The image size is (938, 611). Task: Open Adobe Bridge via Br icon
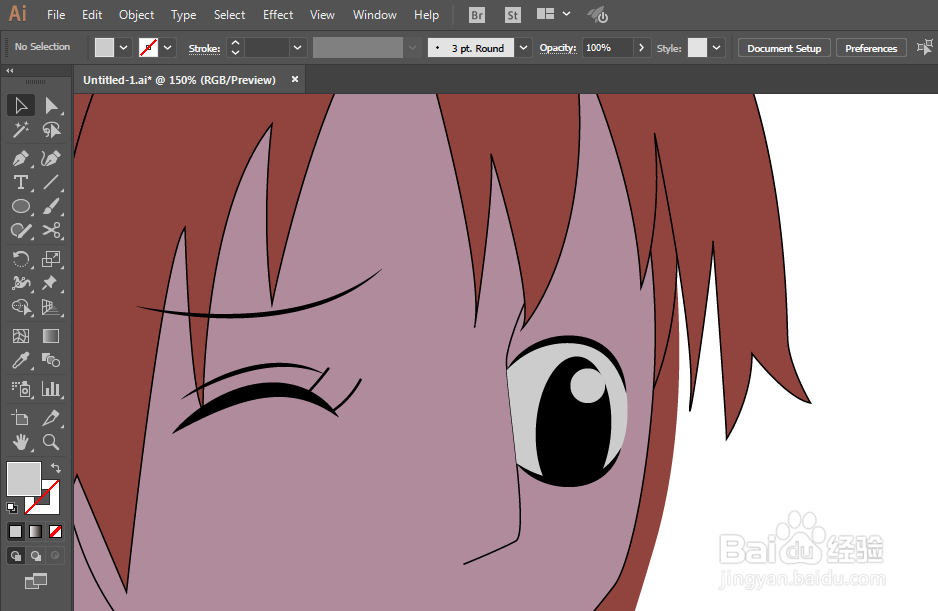(x=477, y=15)
